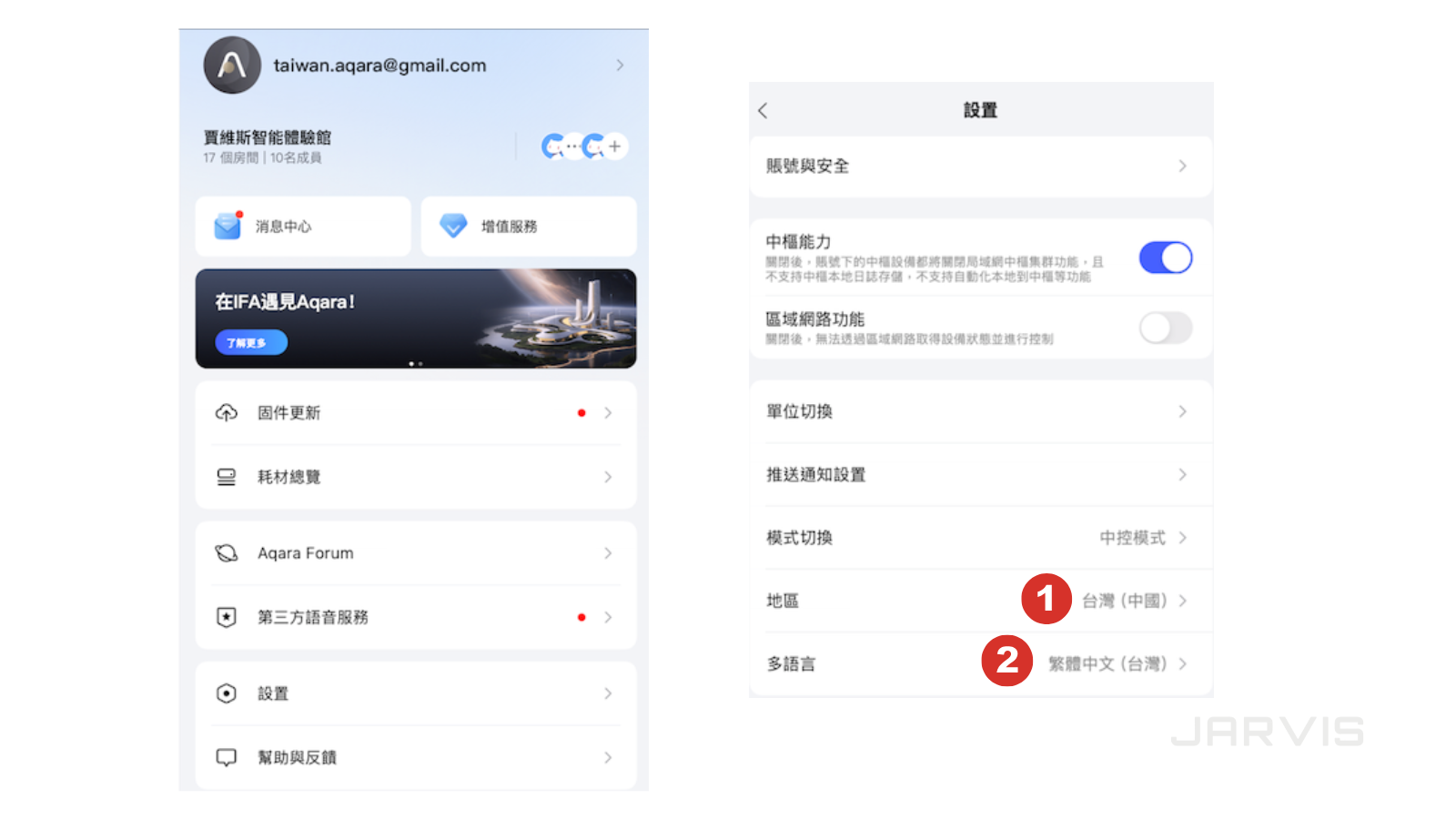This screenshot has width=1456, height=819.
Task: Open the 耗材總覽 row
Action: 416,477
